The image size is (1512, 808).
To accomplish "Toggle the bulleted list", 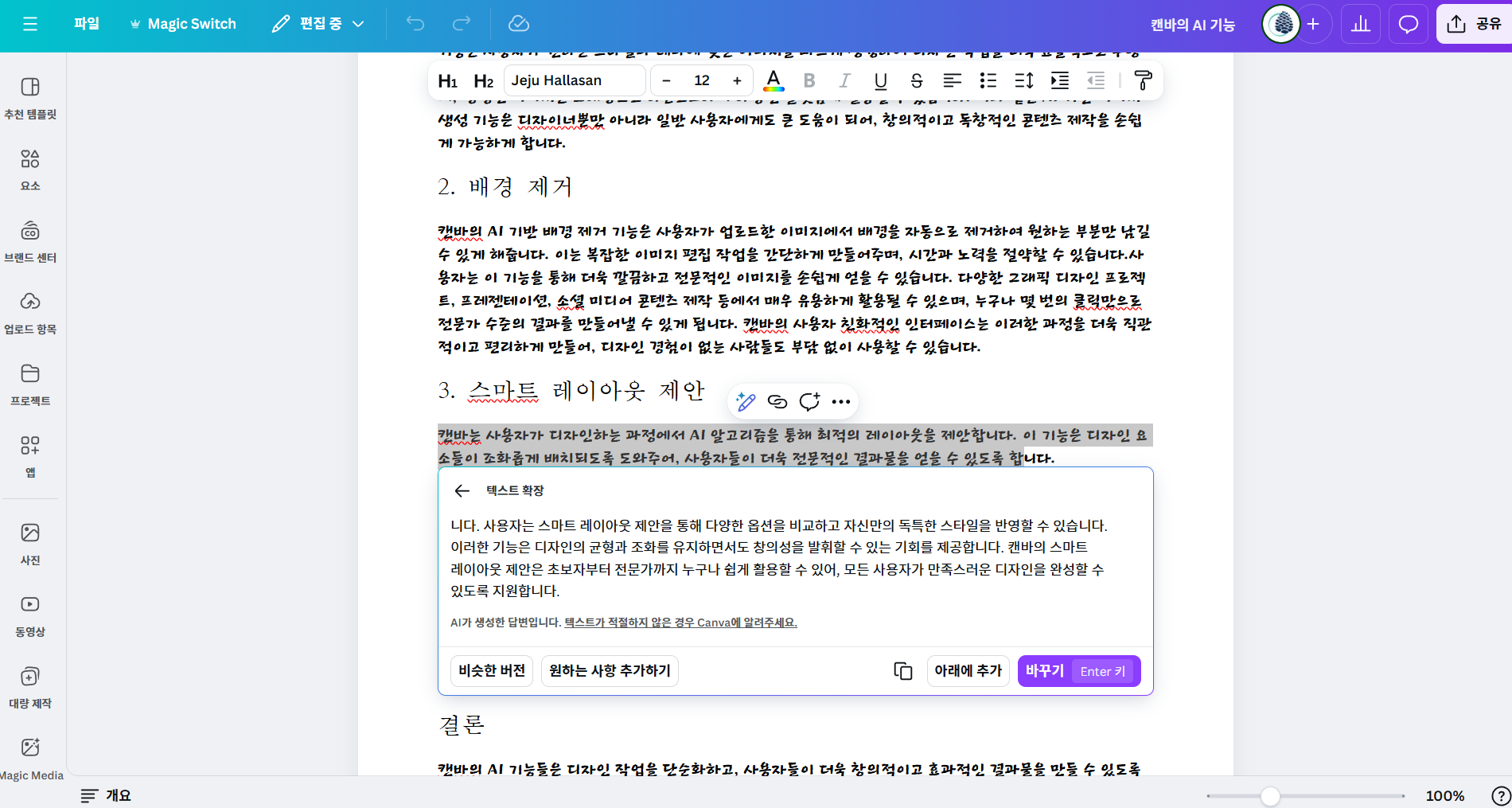I will point(988,80).
